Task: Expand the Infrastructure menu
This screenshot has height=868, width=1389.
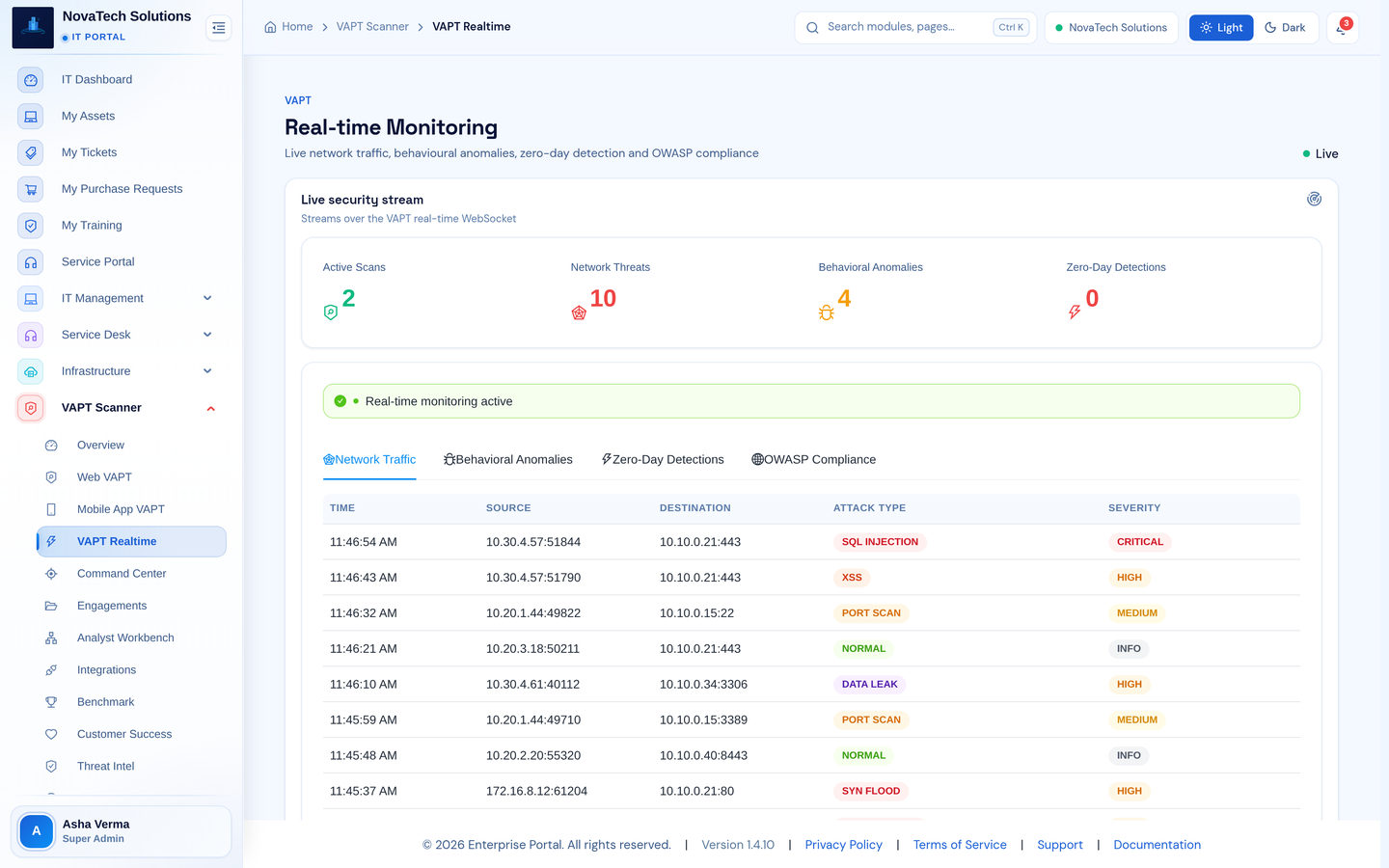Action: (x=207, y=371)
